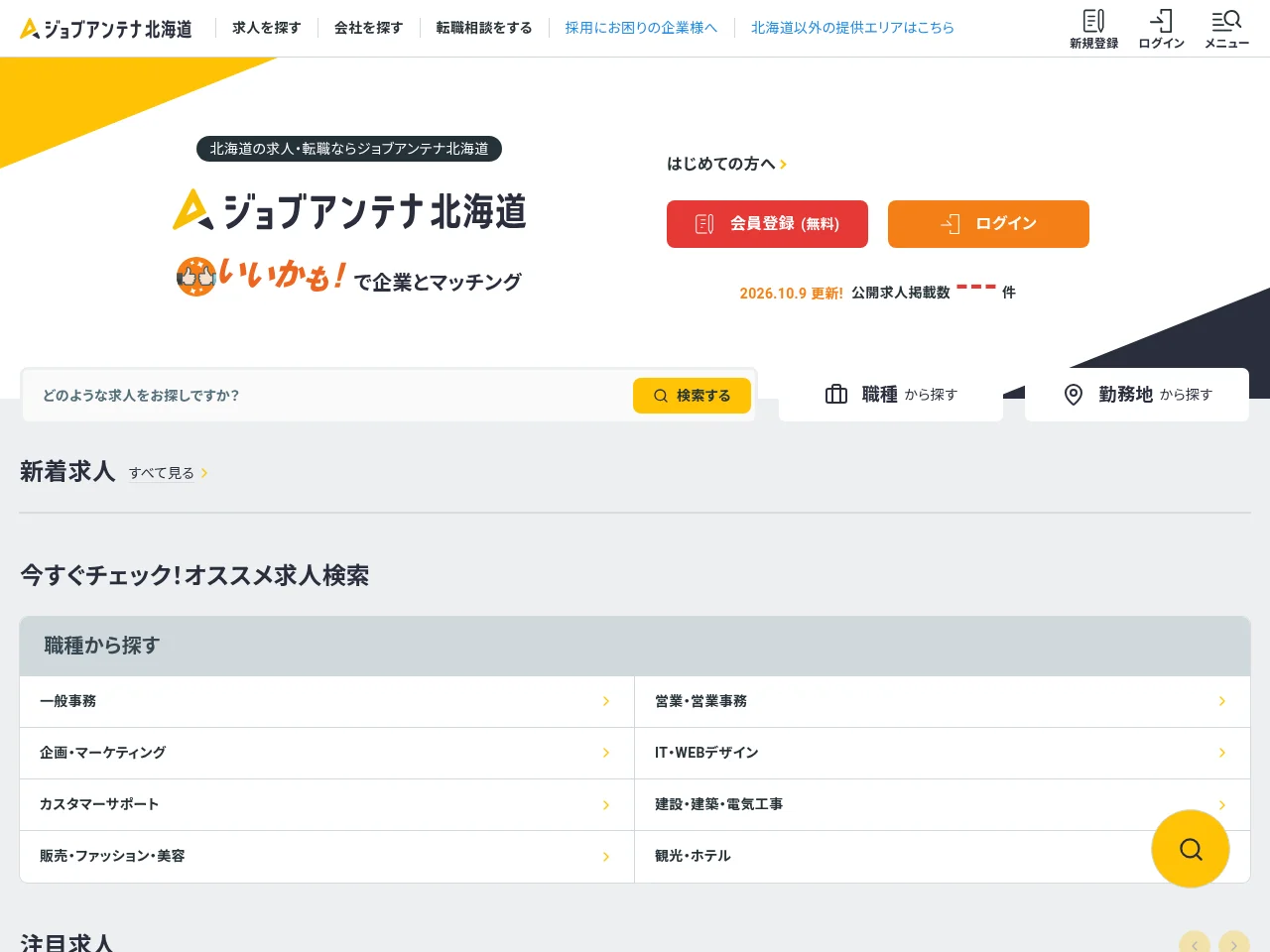The image size is (1270, 952).
Task: Click the floating yellow search circle button
Action: 1191,849
